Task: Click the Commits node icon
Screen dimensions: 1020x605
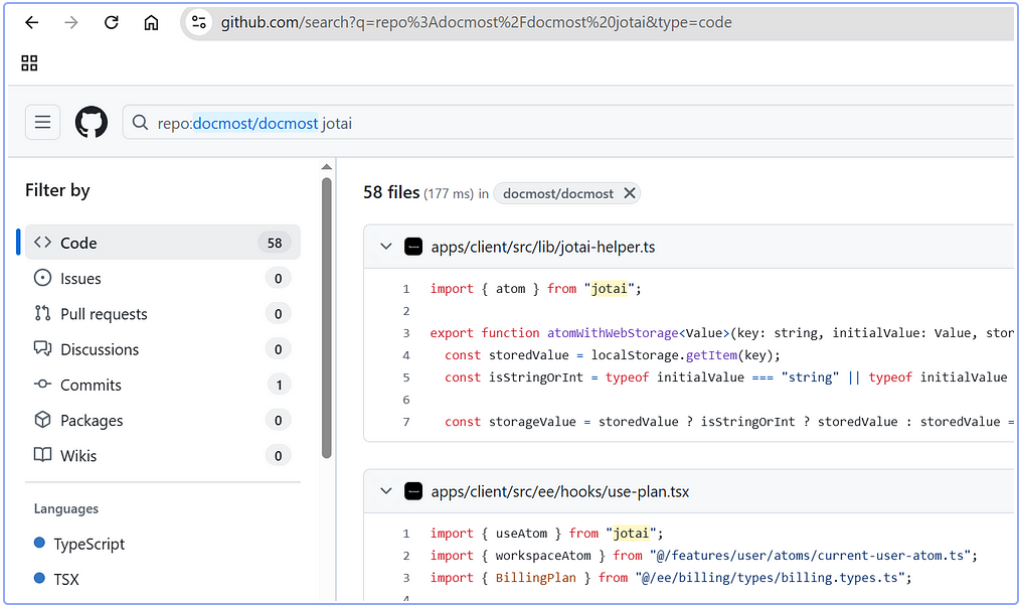Action: pos(42,384)
